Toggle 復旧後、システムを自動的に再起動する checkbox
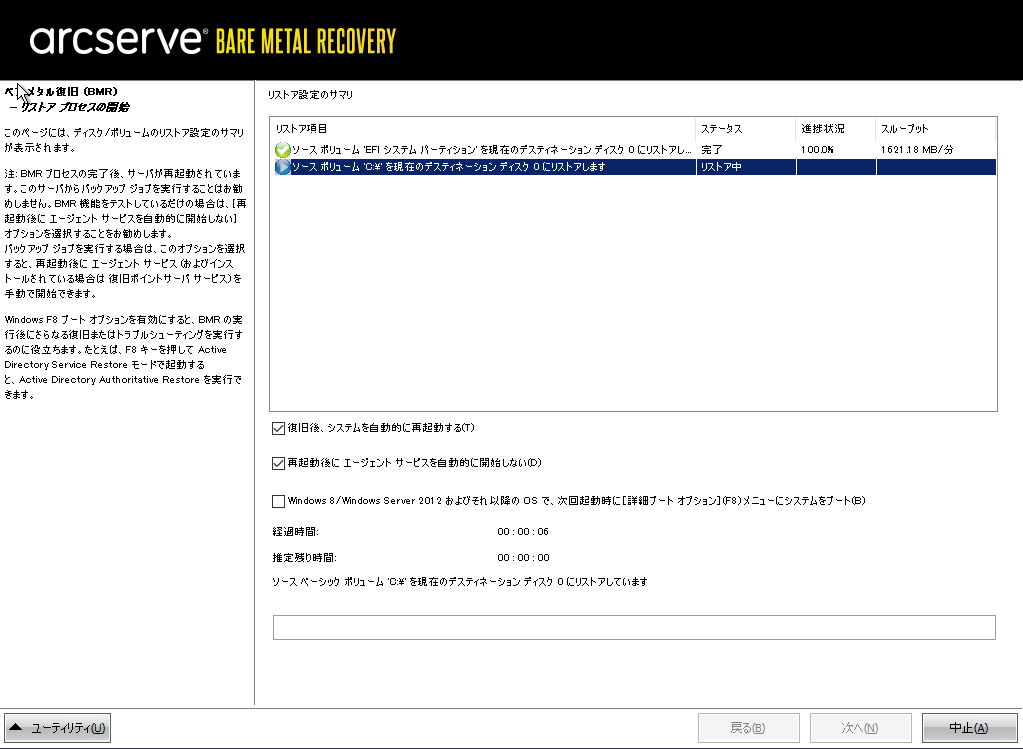This screenshot has width=1023, height=749. pos(279,428)
